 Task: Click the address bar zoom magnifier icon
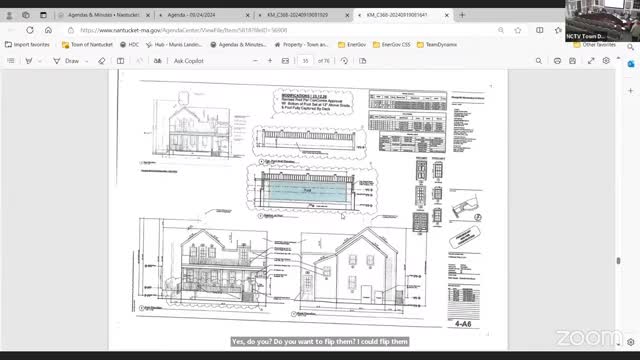pyautogui.click(x=501, y=30)
